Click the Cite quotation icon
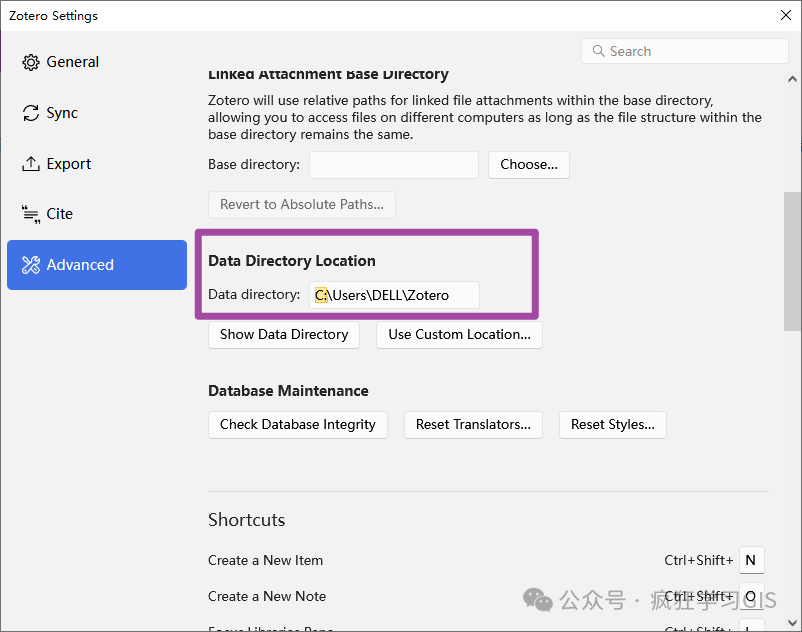The height and width of the screenshot is (632, 802). pos(31,214)
